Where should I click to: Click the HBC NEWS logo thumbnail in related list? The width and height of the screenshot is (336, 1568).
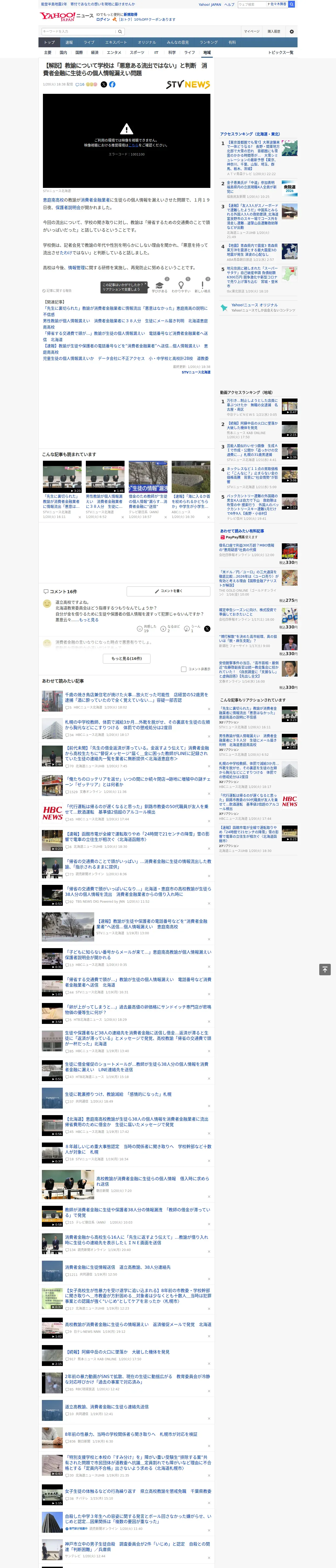[x=52, y=813]
